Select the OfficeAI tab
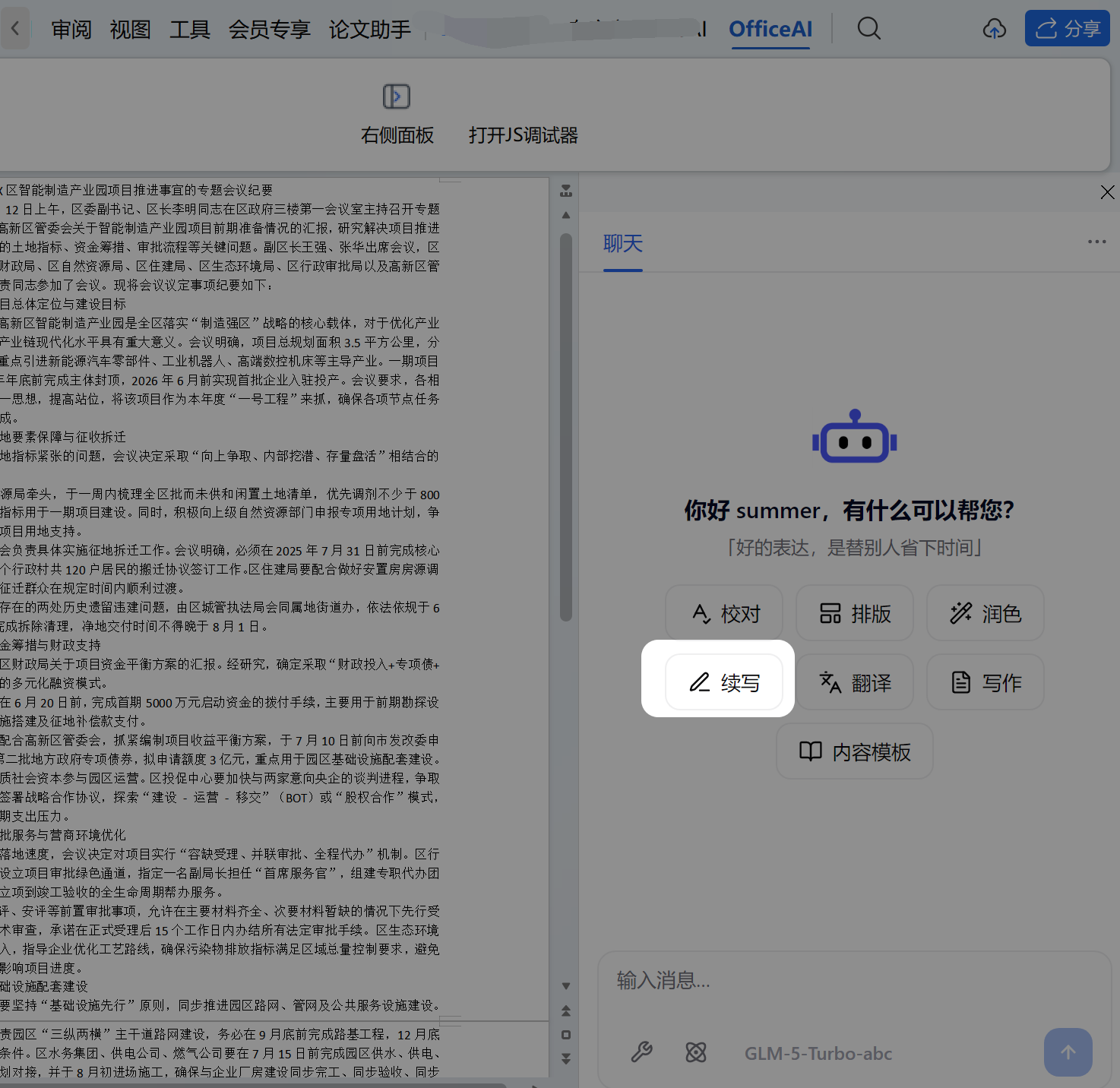Image resolution: width=1120 pixels, height=1088 pixels. coord(770,30)
